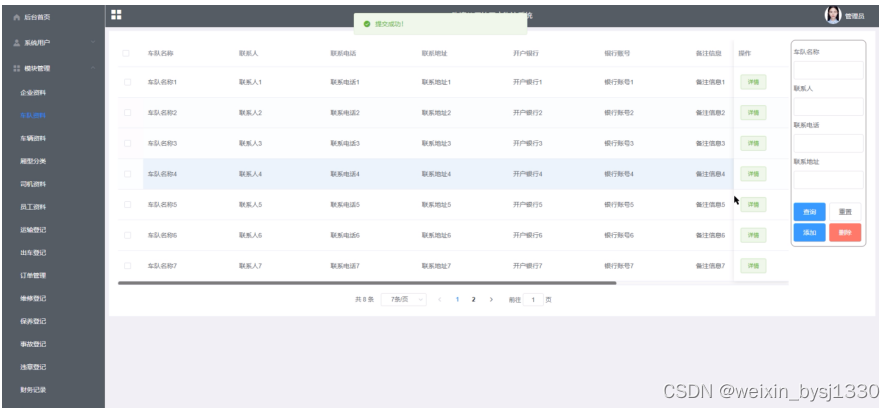Screen dimensions: 895x411
Task: Toggle the select-all checkbox in table header
Action: click(x=126, y=53)
